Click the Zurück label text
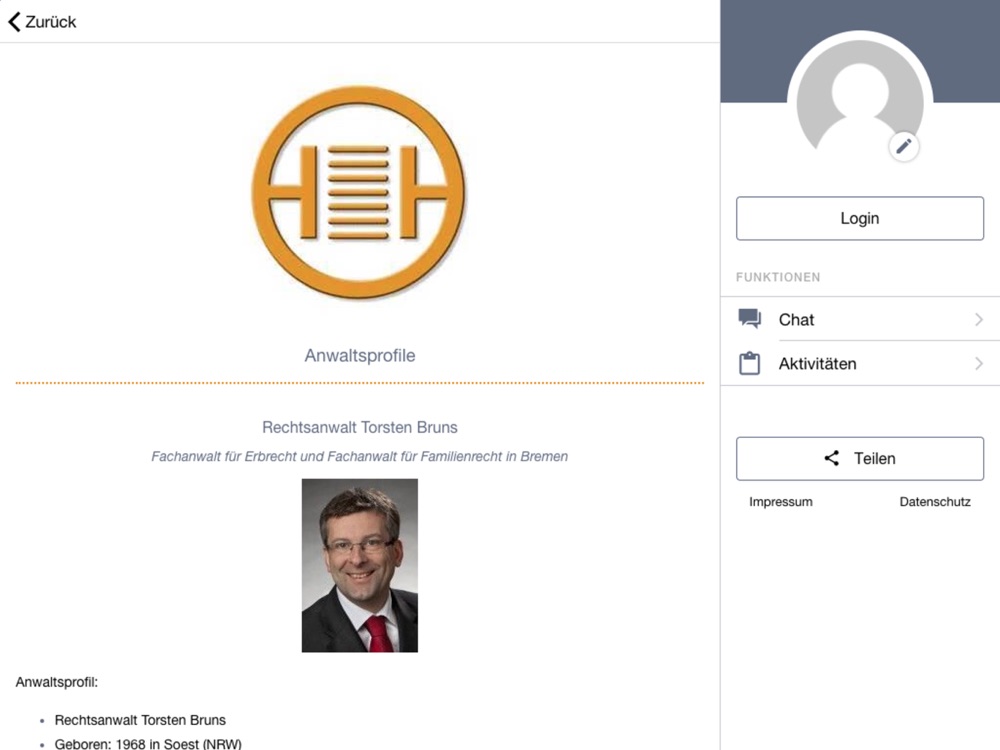 pos(50,22)
